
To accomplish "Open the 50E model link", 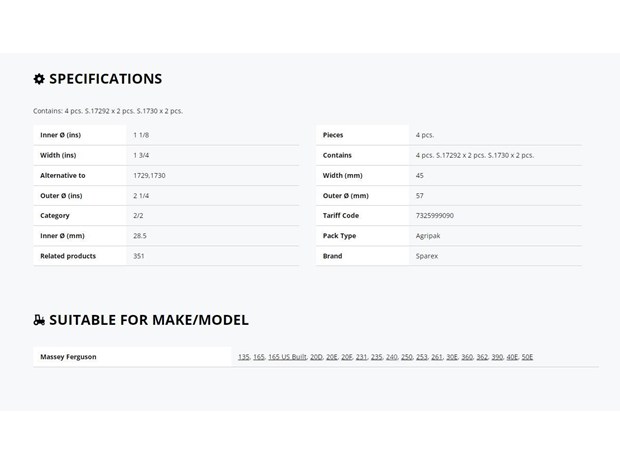I will pos(527,357).
